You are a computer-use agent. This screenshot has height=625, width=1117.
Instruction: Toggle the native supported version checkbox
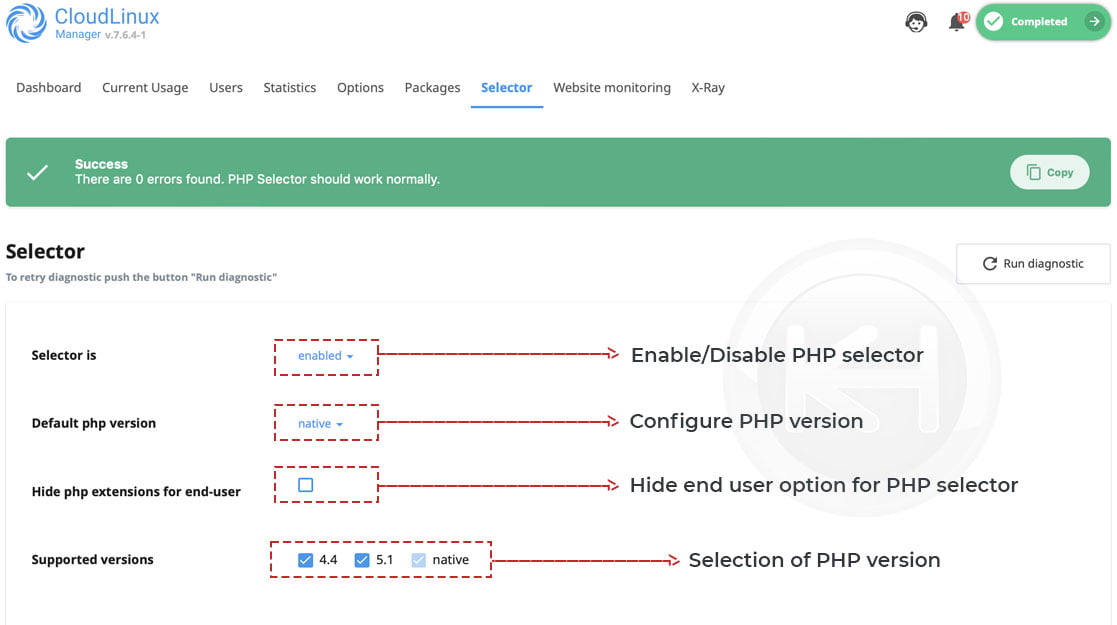point(419,560)
